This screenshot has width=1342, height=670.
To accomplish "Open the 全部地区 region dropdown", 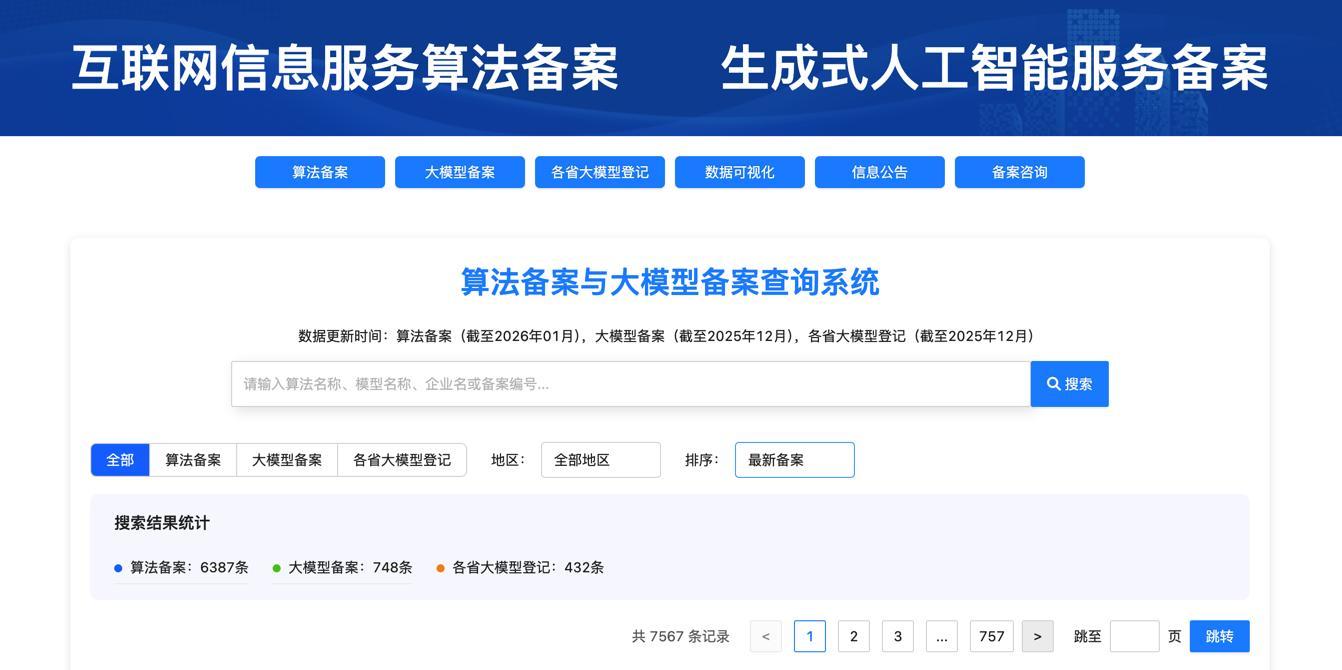I will pos(601,460).
